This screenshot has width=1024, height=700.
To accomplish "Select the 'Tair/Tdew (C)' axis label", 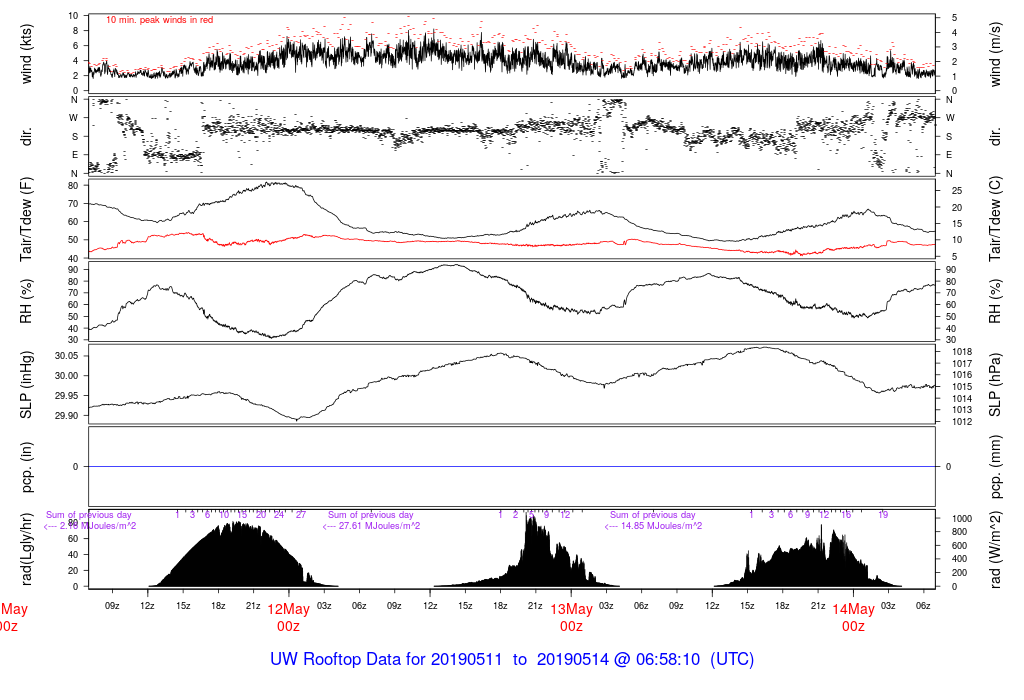I will tap(995, 219).
